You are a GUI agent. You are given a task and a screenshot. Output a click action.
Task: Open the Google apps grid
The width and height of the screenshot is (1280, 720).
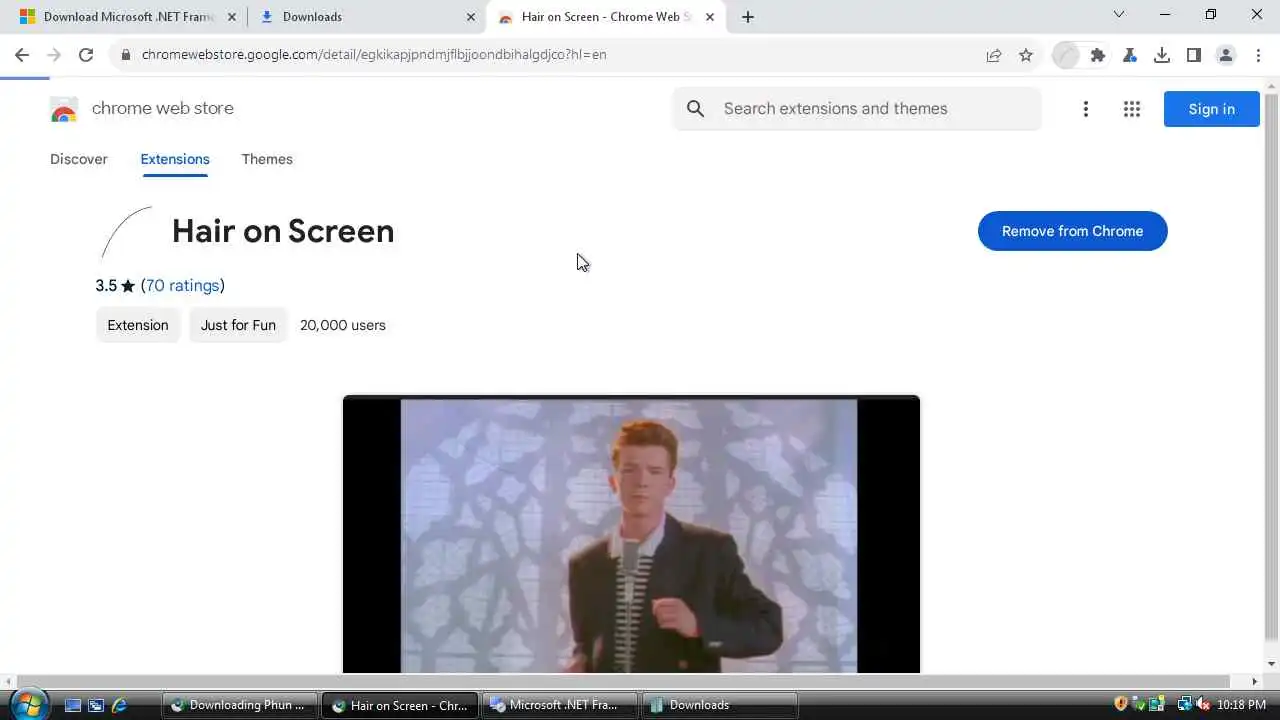point(1132,109)
